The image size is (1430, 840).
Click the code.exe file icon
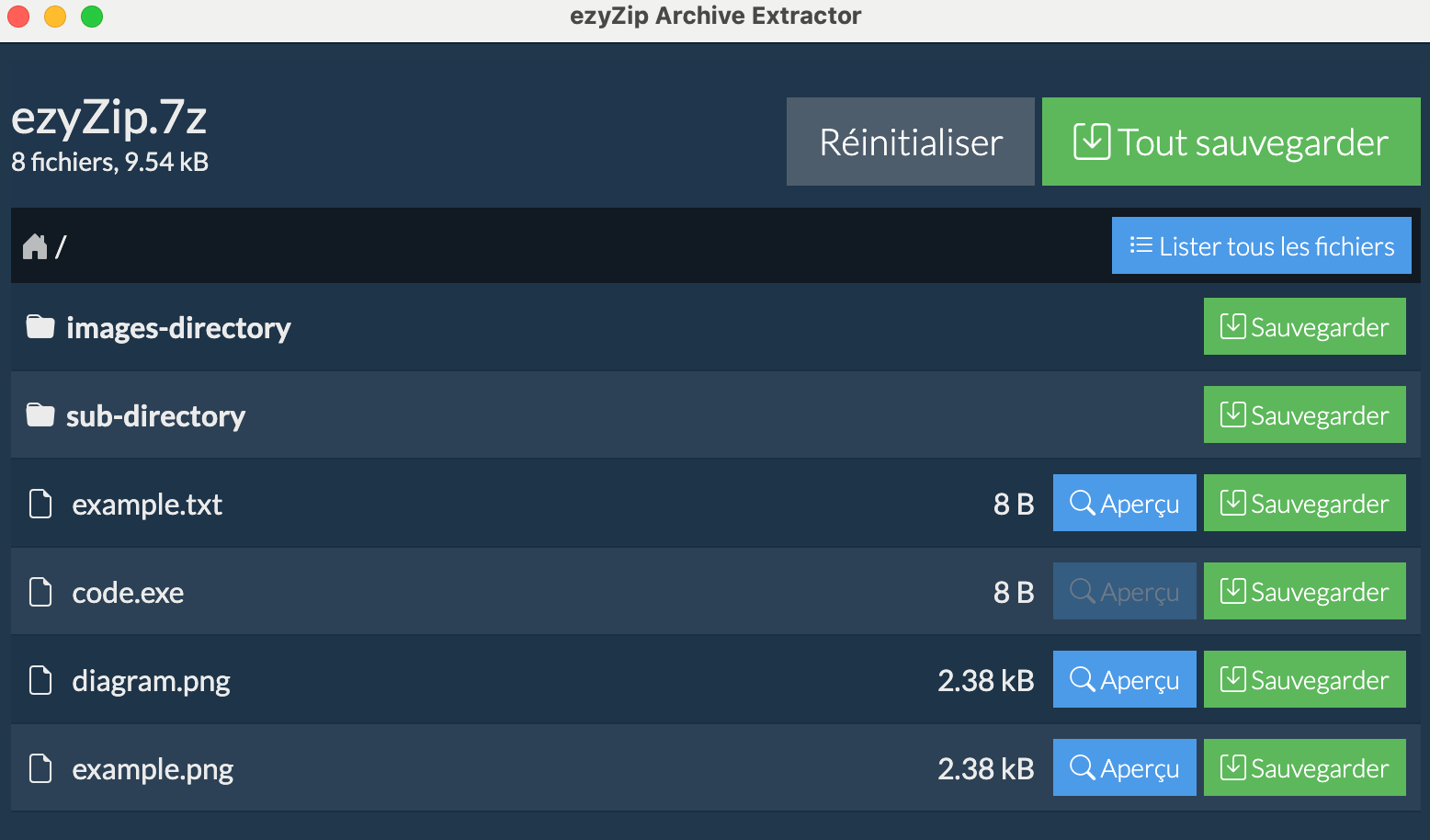40,592
